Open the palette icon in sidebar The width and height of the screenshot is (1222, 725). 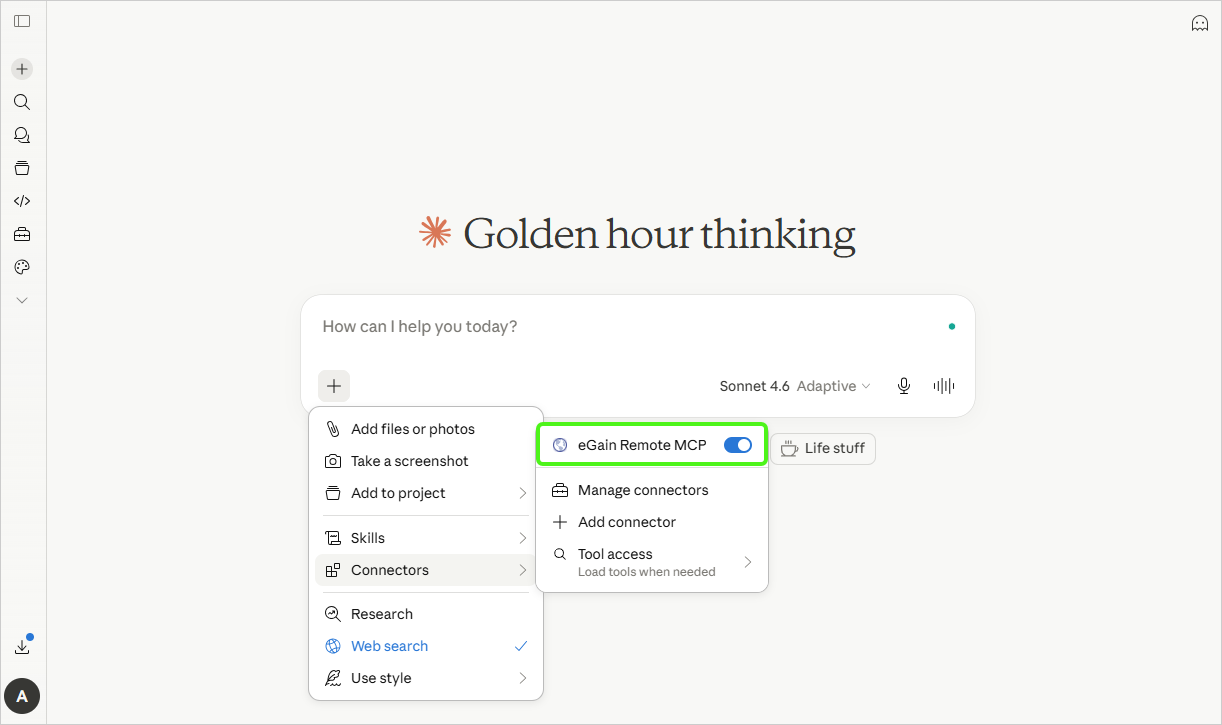pyautogui.click(x=22, y=267)
